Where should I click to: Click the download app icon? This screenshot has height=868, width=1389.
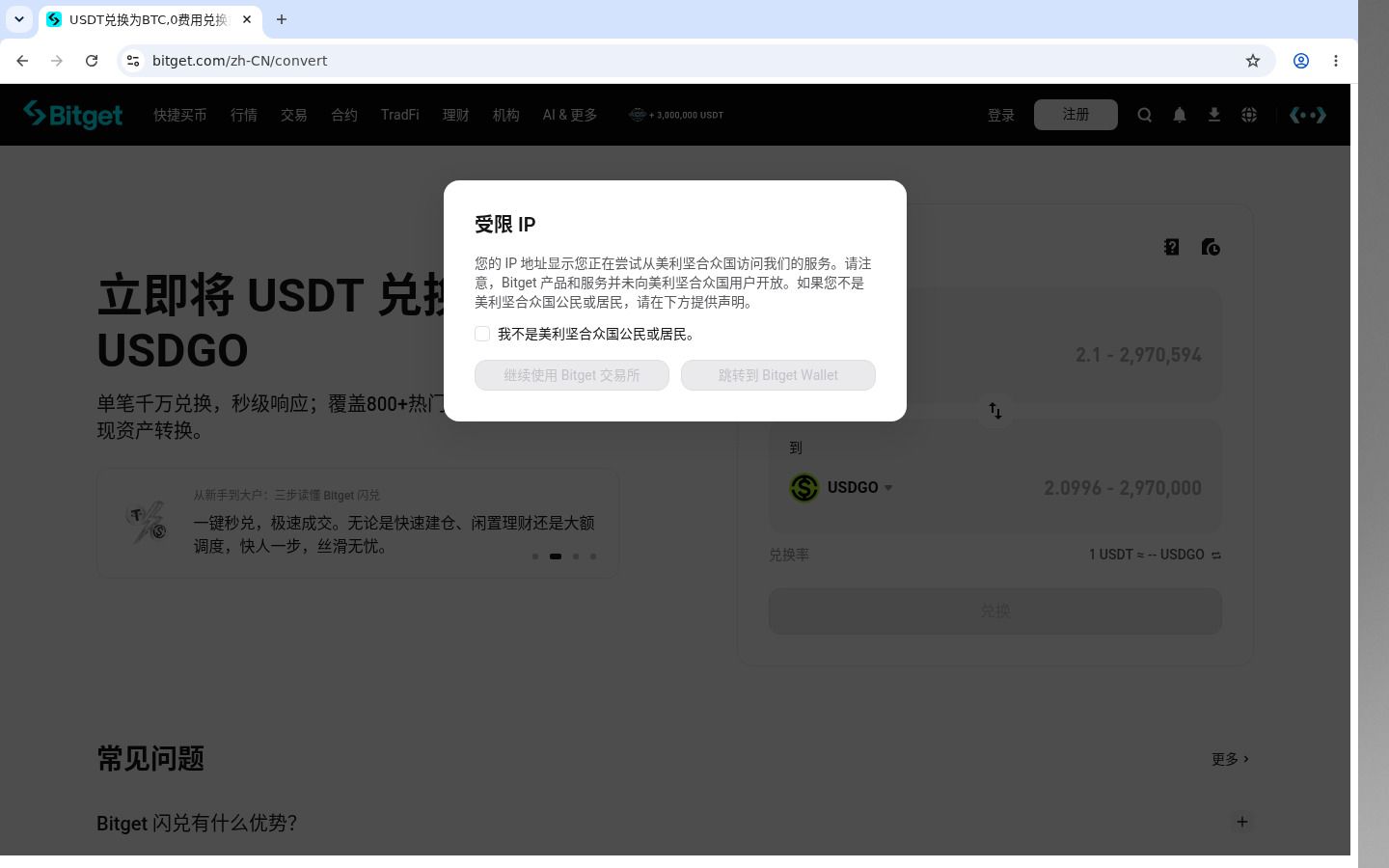click(1214, 115)
